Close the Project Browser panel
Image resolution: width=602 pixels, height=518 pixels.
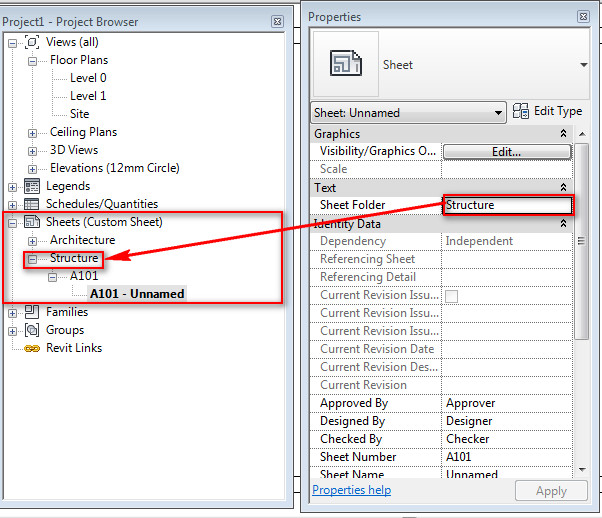click(x=277, y=22)
